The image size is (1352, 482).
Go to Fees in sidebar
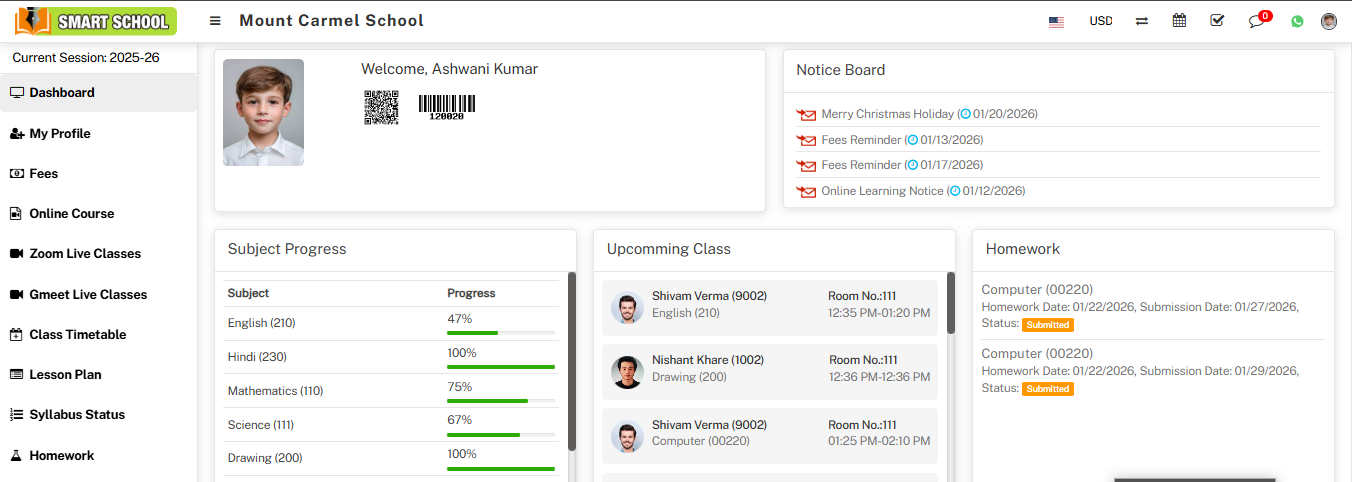pos(43,173)
